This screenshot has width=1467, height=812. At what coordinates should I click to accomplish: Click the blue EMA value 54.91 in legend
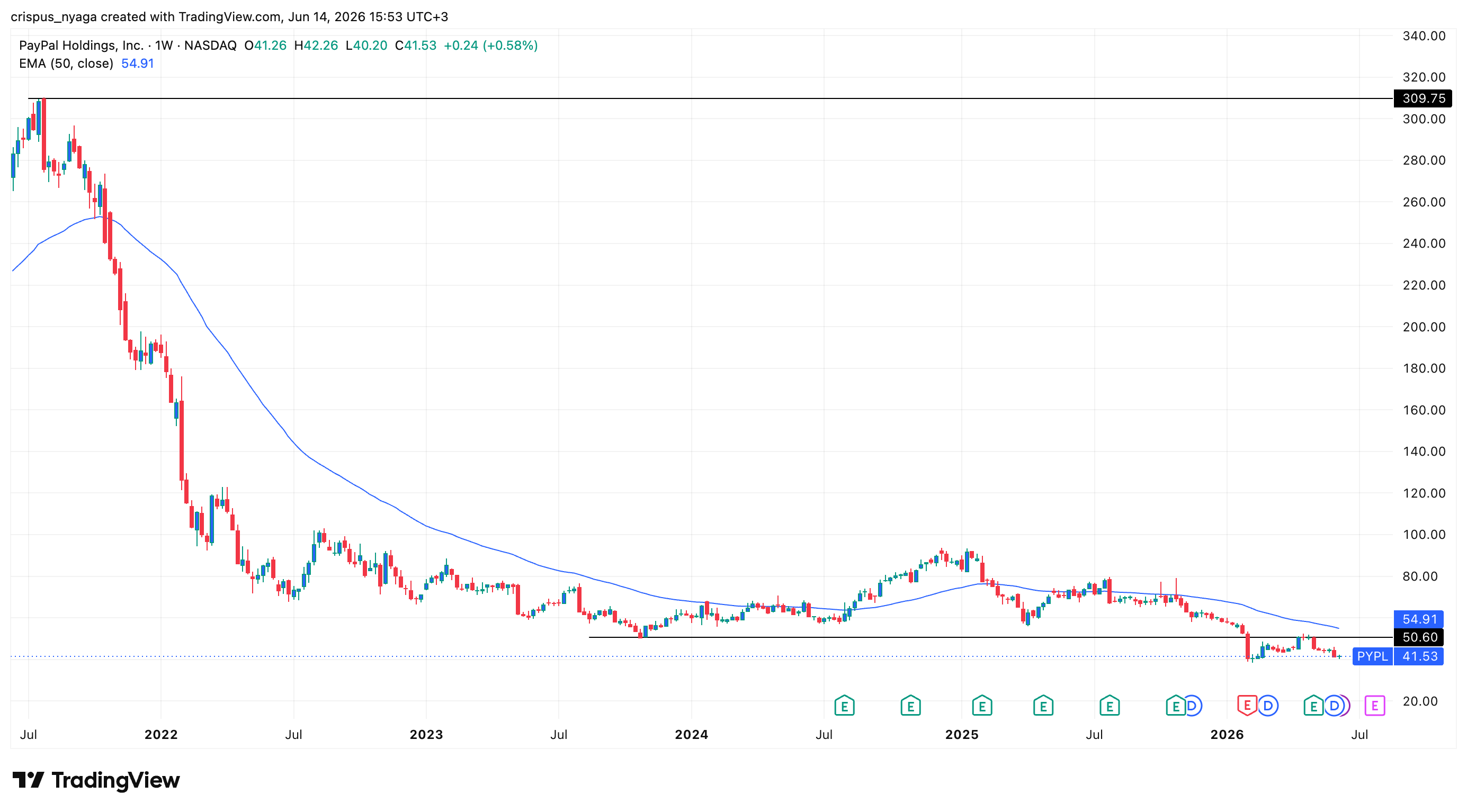(138, 64)
